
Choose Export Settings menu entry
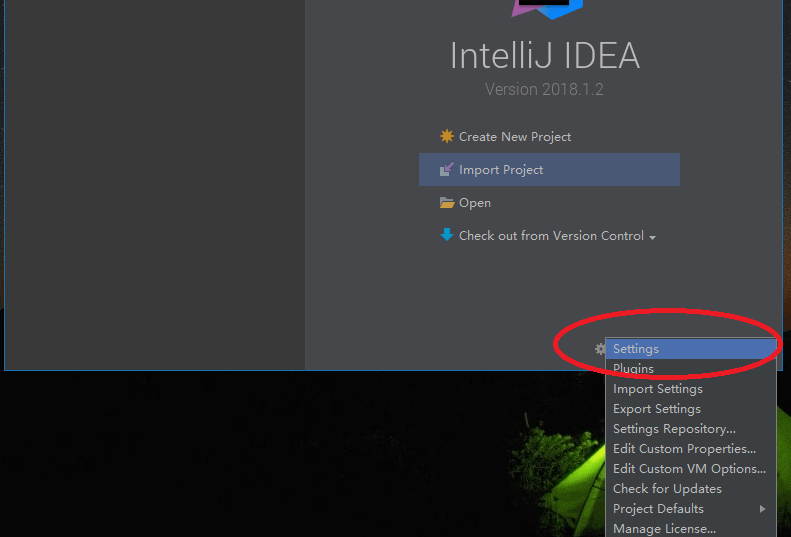(x=691, y=409)
